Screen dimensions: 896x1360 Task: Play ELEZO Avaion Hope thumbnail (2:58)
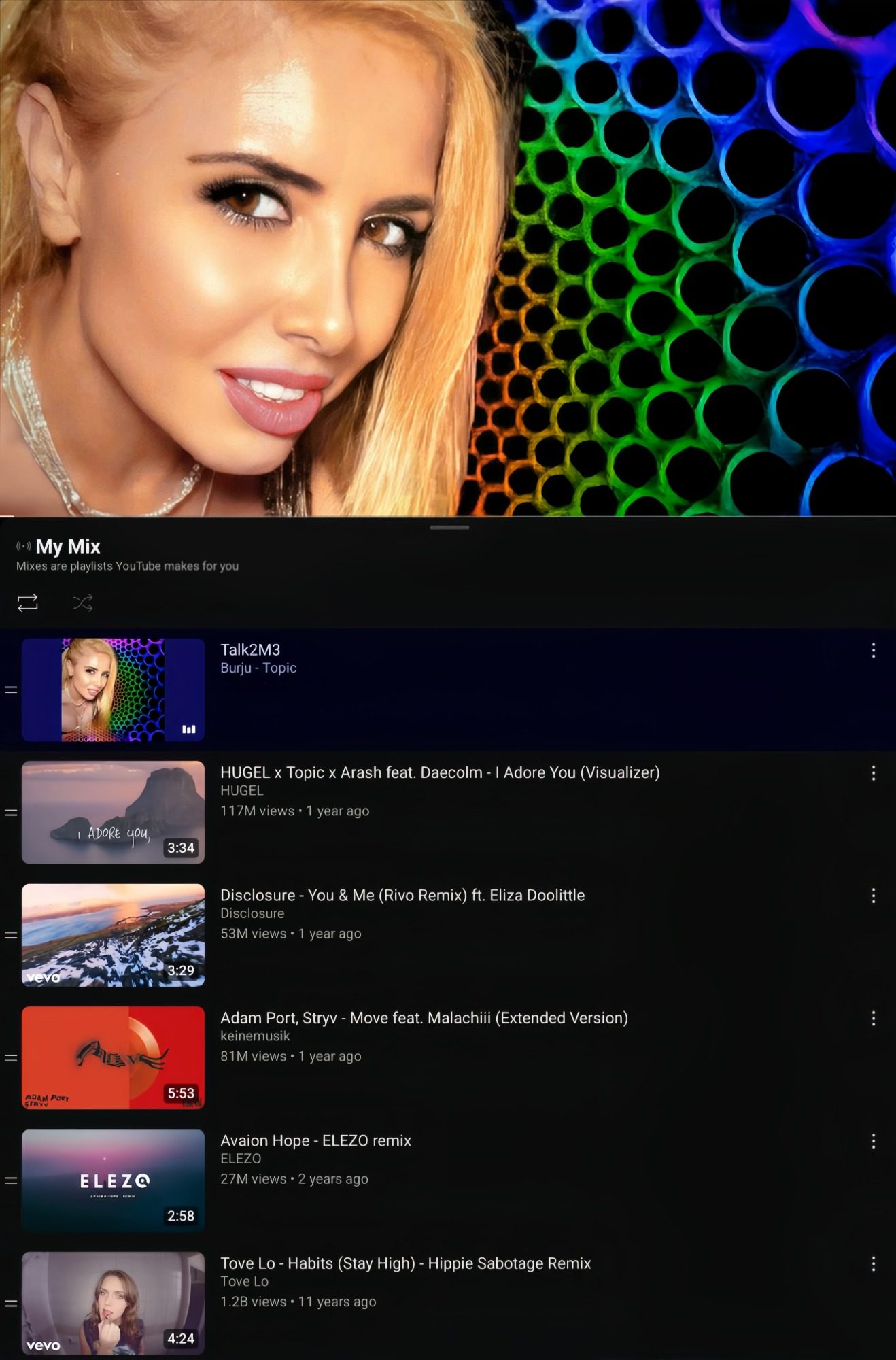113,1180
